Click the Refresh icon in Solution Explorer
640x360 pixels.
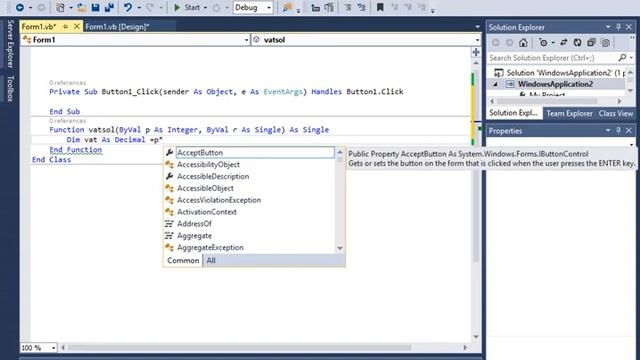pyautogui.click(x=578, y=43)
